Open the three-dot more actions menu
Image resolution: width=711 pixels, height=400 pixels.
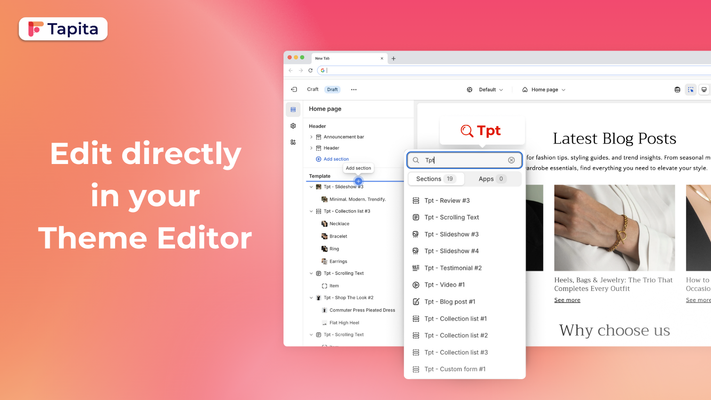[x=353, y=89]
